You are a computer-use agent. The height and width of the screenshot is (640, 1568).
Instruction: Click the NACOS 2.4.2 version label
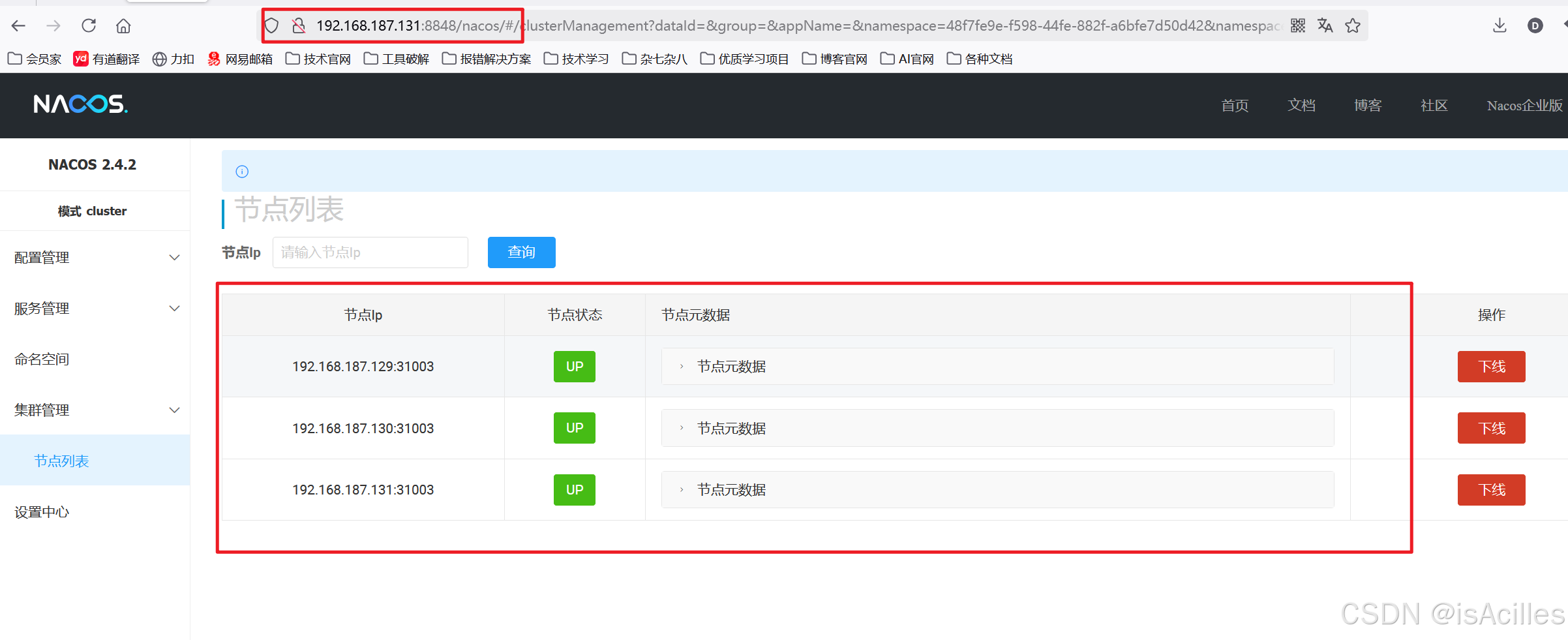(92, 164)
